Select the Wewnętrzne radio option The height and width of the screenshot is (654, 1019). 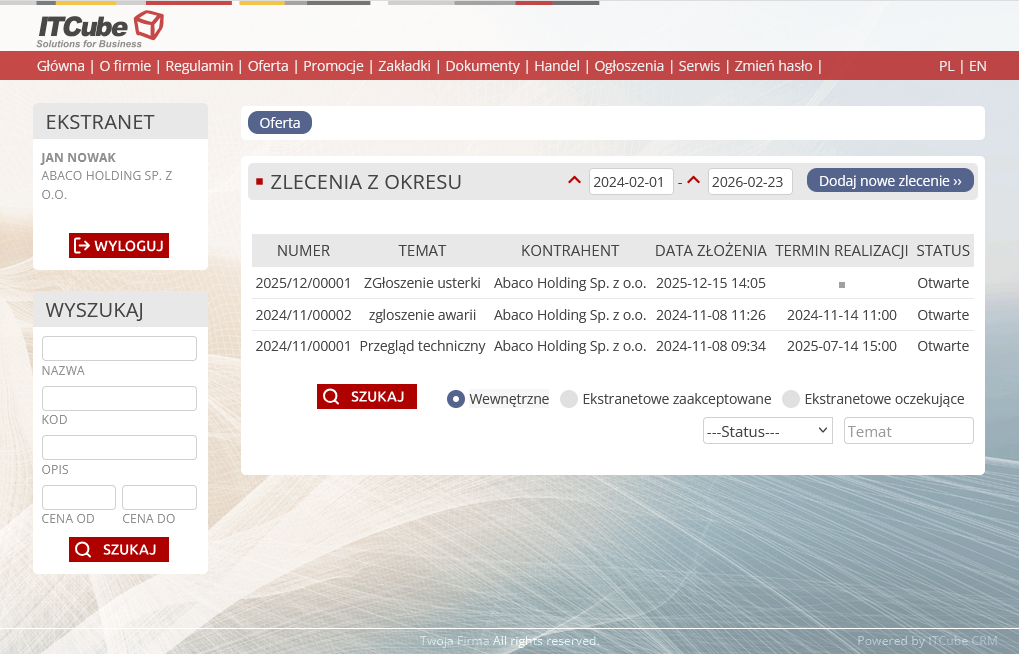coord(456,399)
